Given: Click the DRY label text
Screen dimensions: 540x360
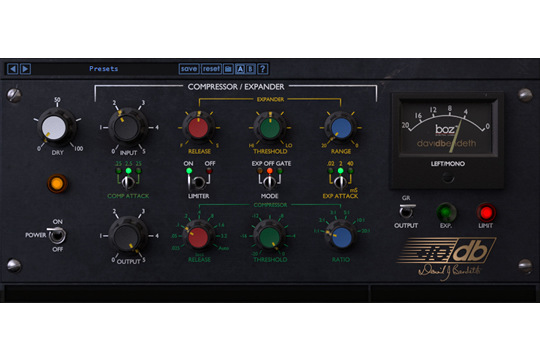Looking at the screenshot, I should click(58, 152).
